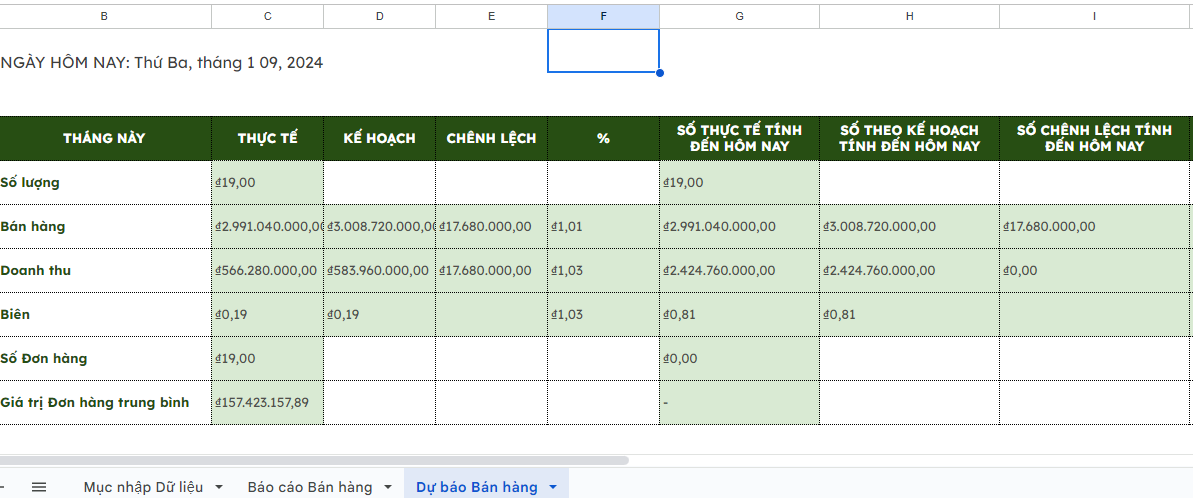Select Biên Thực tế cell ₫0,19

pyautogui.click(x=267, y=314)
